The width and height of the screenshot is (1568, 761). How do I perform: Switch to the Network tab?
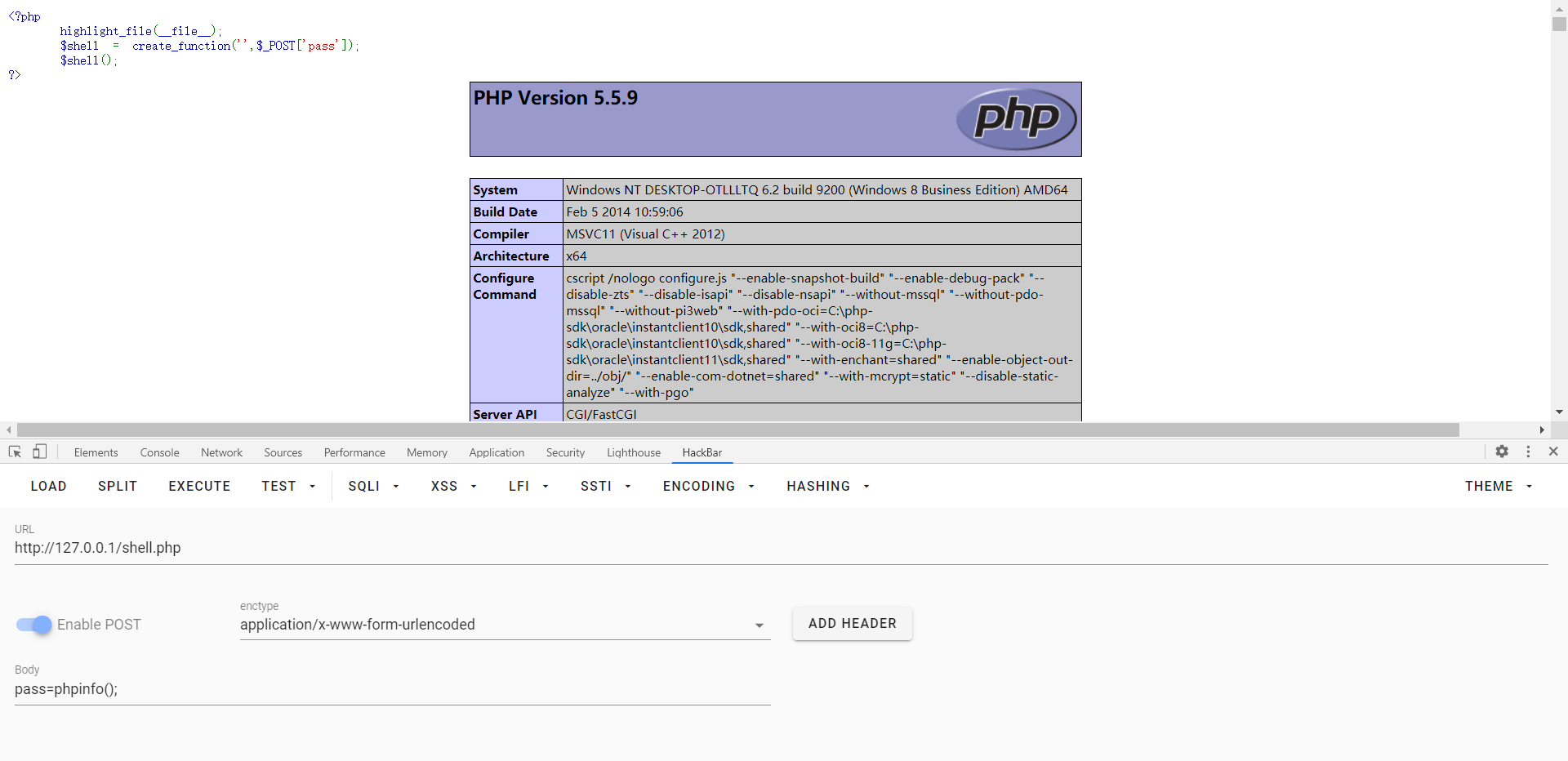coord(221,452)
